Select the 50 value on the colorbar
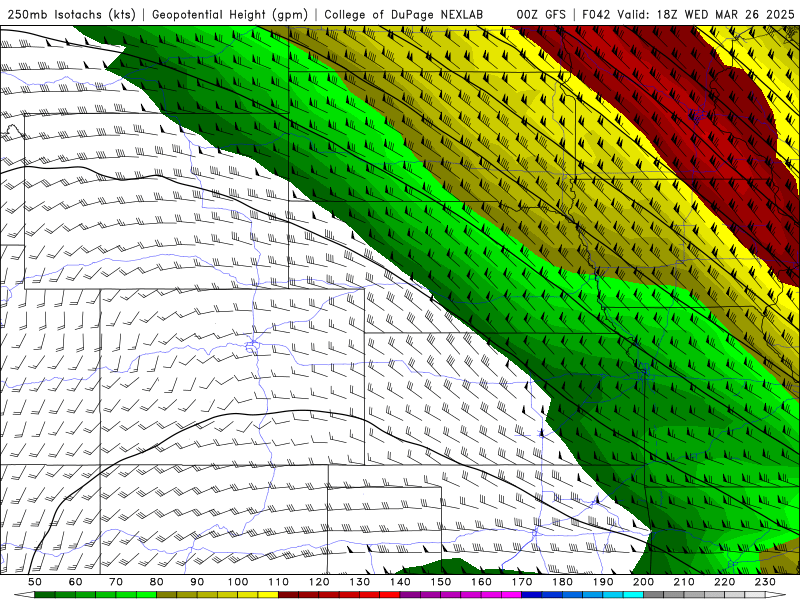This screenshot has width=800, height=600. click(x=35, y=582)
